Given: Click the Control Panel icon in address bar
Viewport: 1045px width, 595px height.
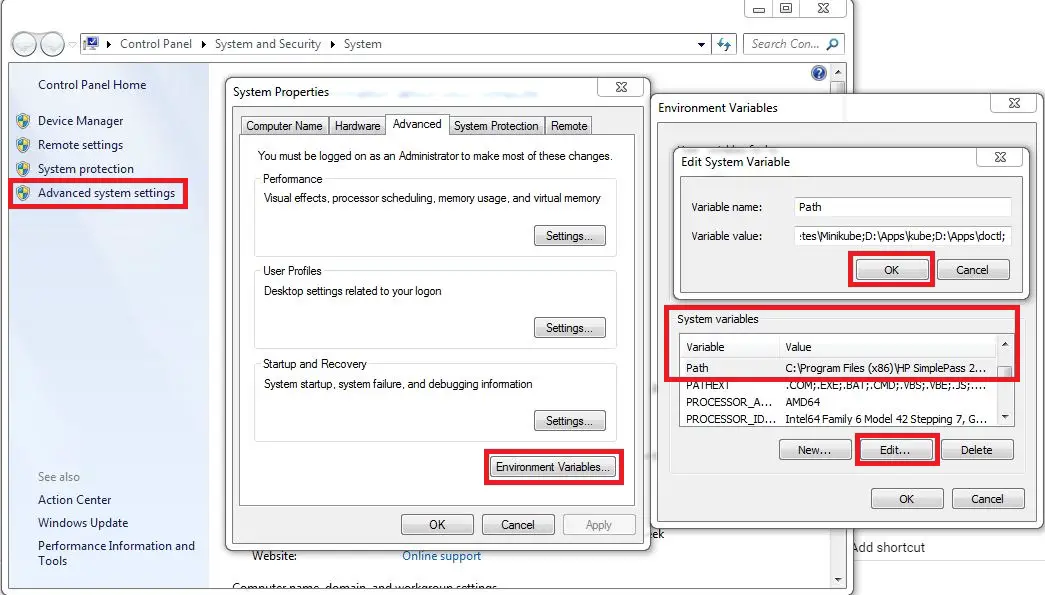Looking at the screenshot, I should [91, 43].
